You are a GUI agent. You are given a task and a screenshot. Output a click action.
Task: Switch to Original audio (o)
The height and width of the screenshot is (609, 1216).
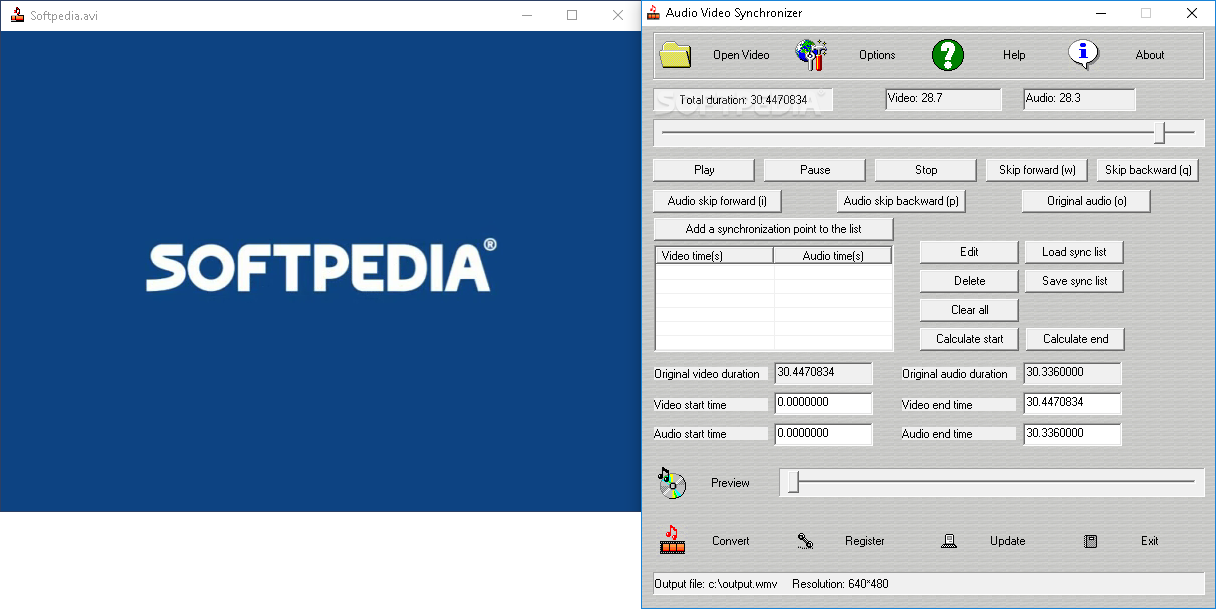[x=1086, y=201]
